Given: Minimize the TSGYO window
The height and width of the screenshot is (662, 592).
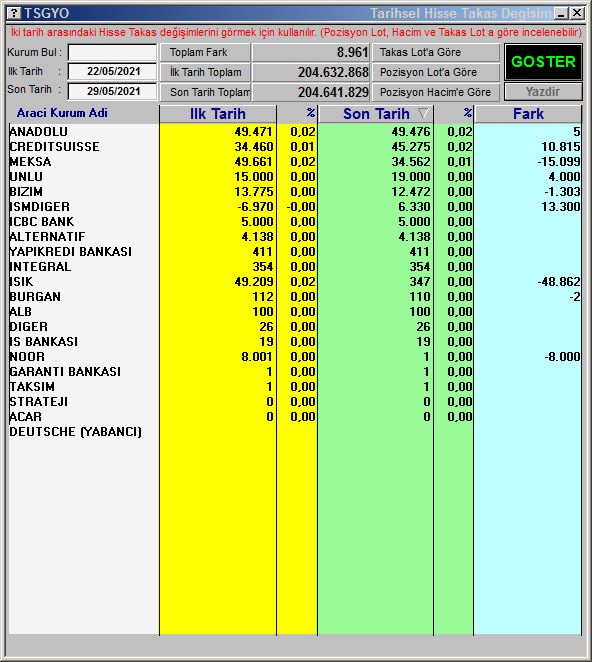Looking at the screenshot, I should 561,14.
